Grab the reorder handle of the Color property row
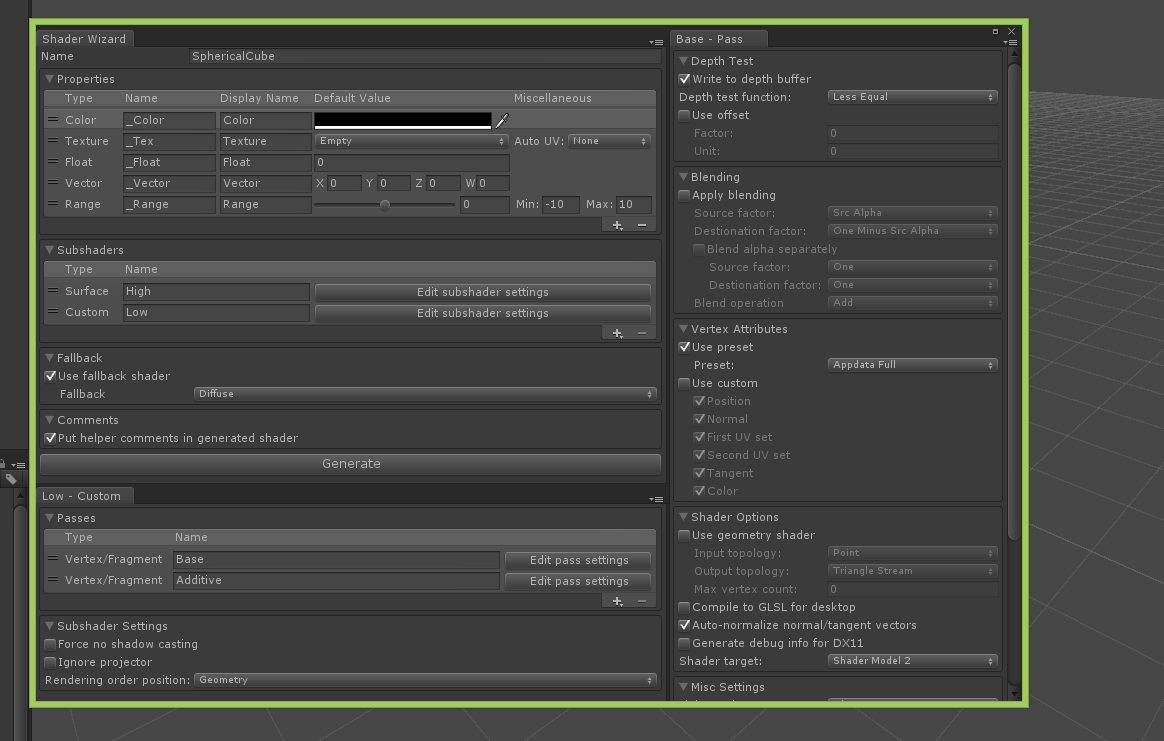 [53, 120]
